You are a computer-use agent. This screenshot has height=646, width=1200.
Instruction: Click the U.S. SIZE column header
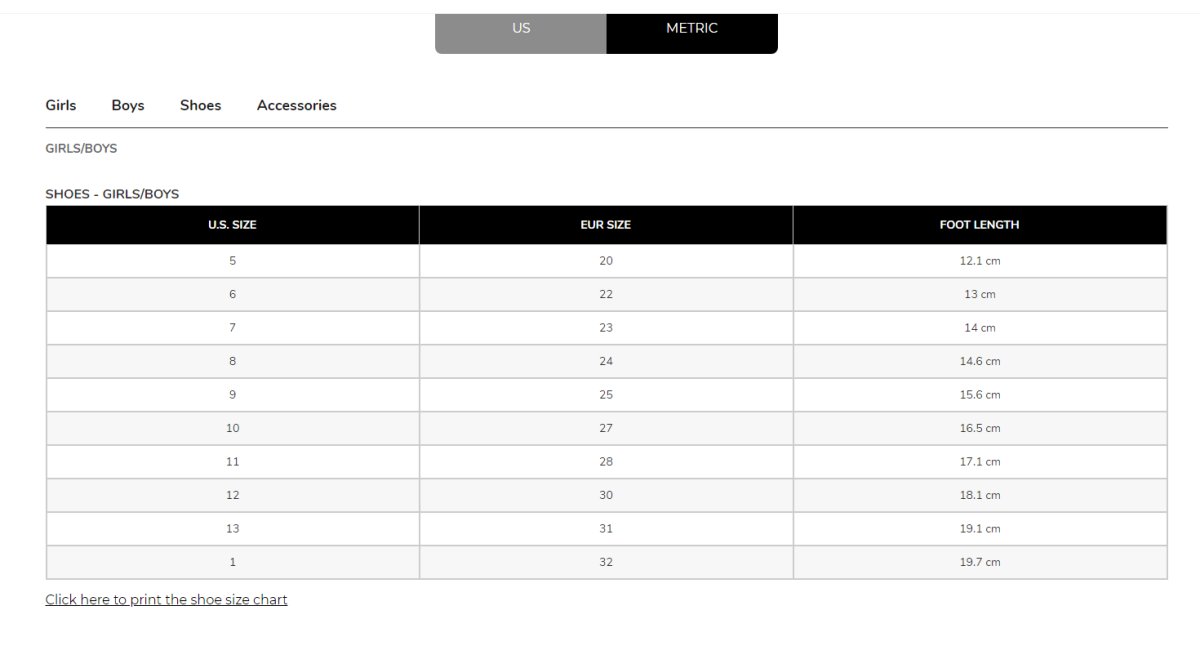point(232,225)
